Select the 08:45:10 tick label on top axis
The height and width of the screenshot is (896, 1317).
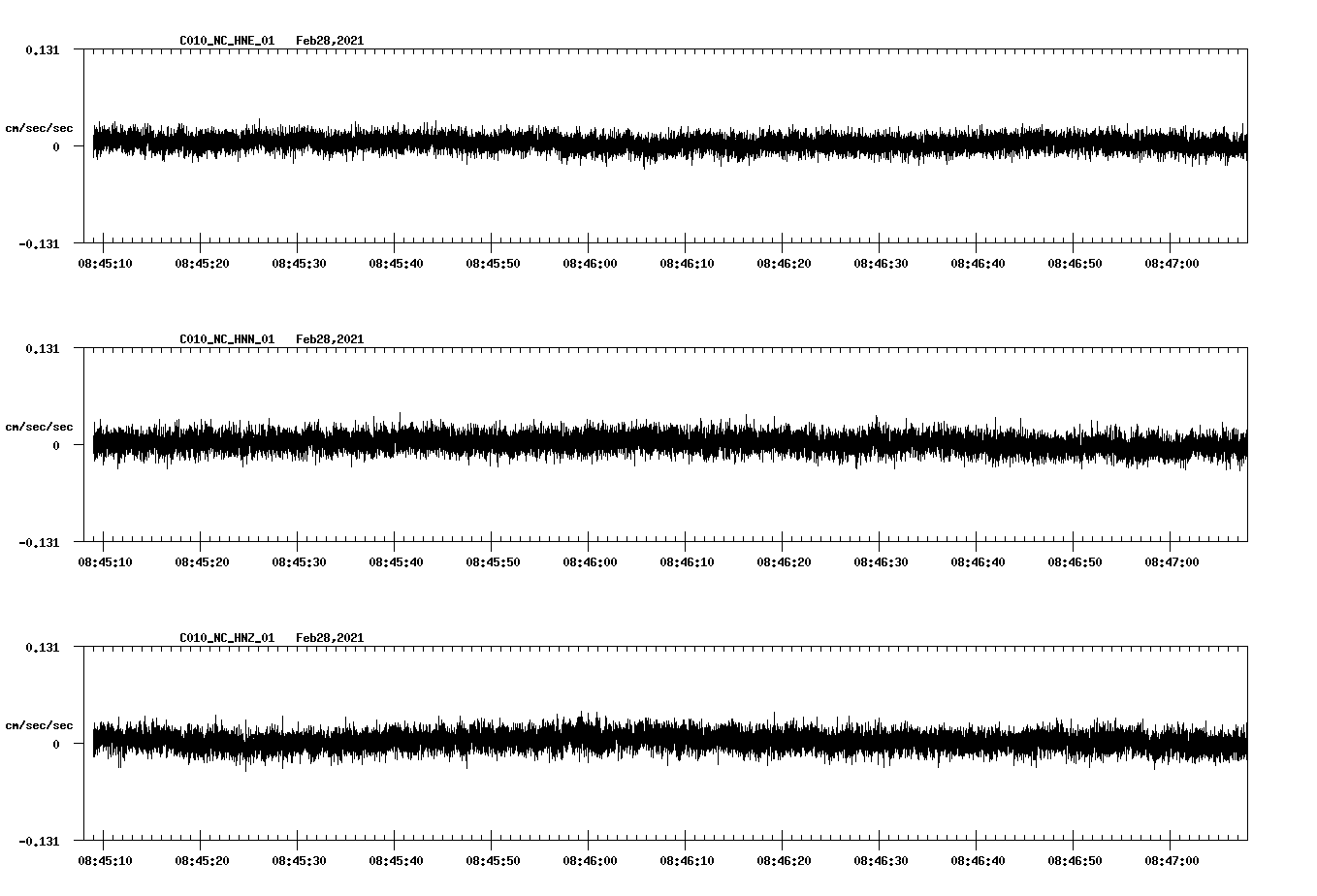(107, 261)
